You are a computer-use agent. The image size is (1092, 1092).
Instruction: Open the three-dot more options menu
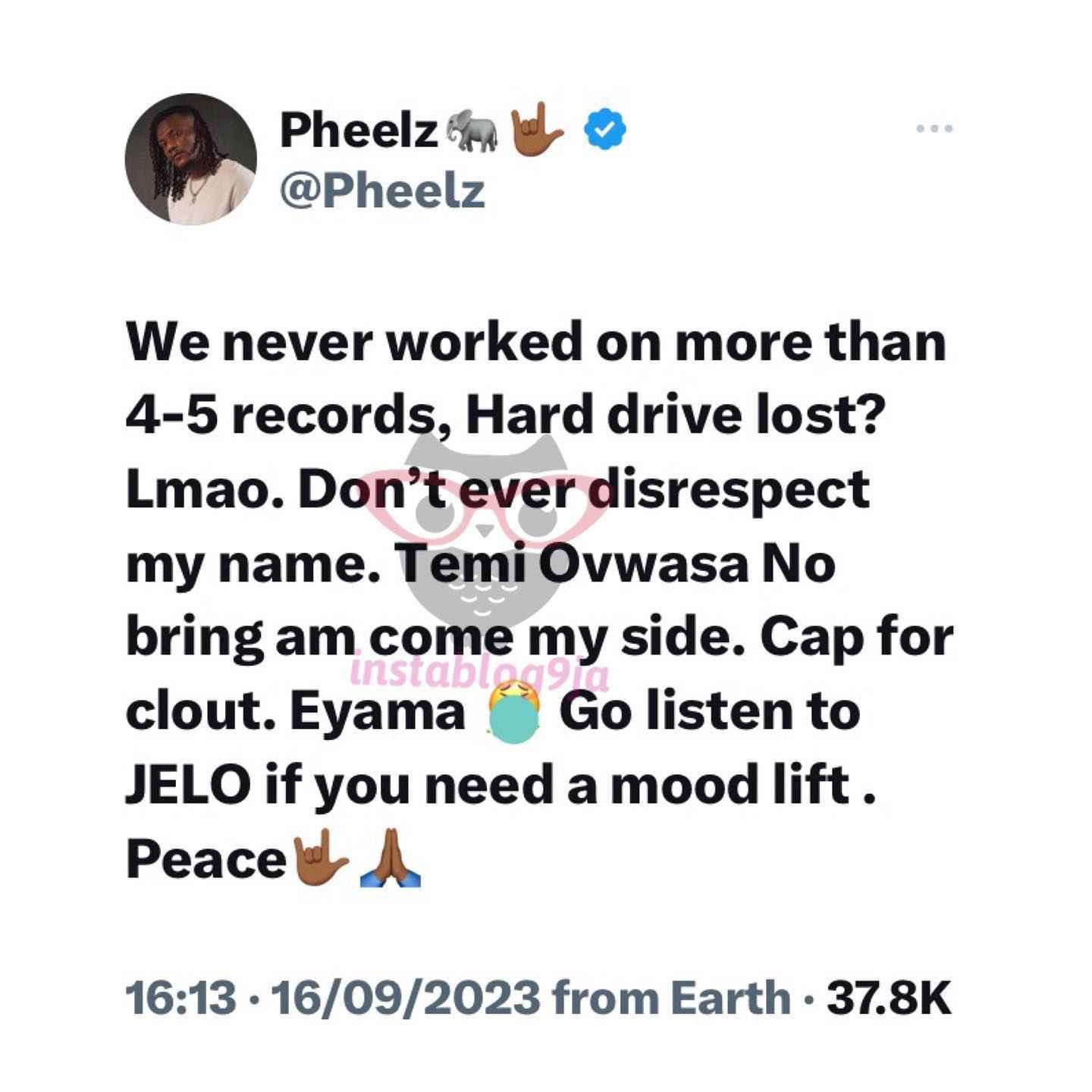click(934, 130)
